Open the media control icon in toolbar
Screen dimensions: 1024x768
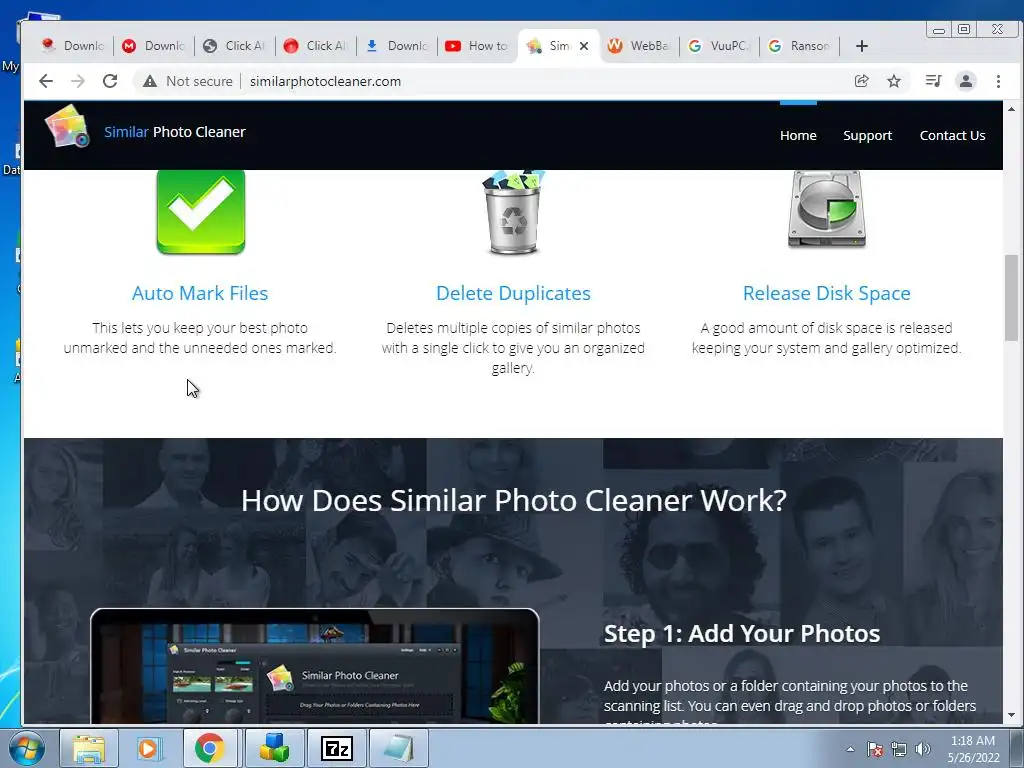933,81
